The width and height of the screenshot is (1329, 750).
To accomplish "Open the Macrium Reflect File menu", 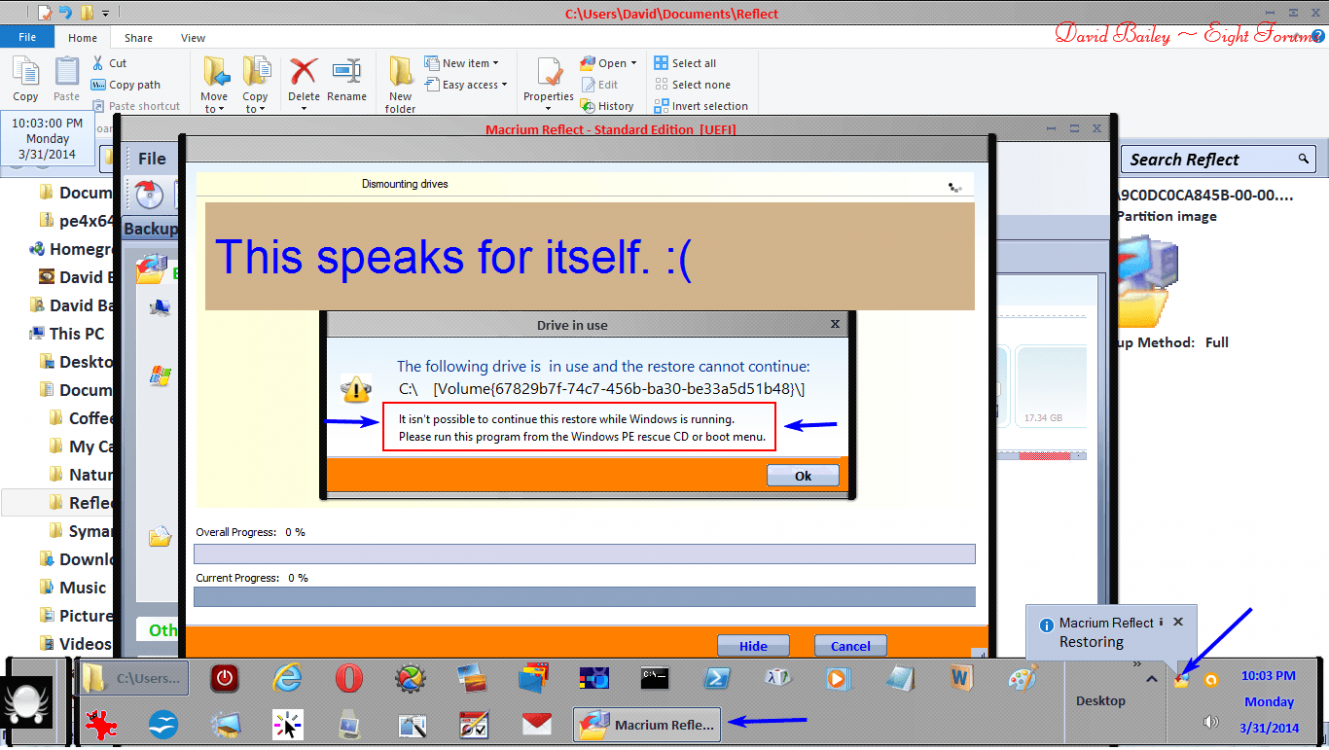I will (x=152, y=159).
